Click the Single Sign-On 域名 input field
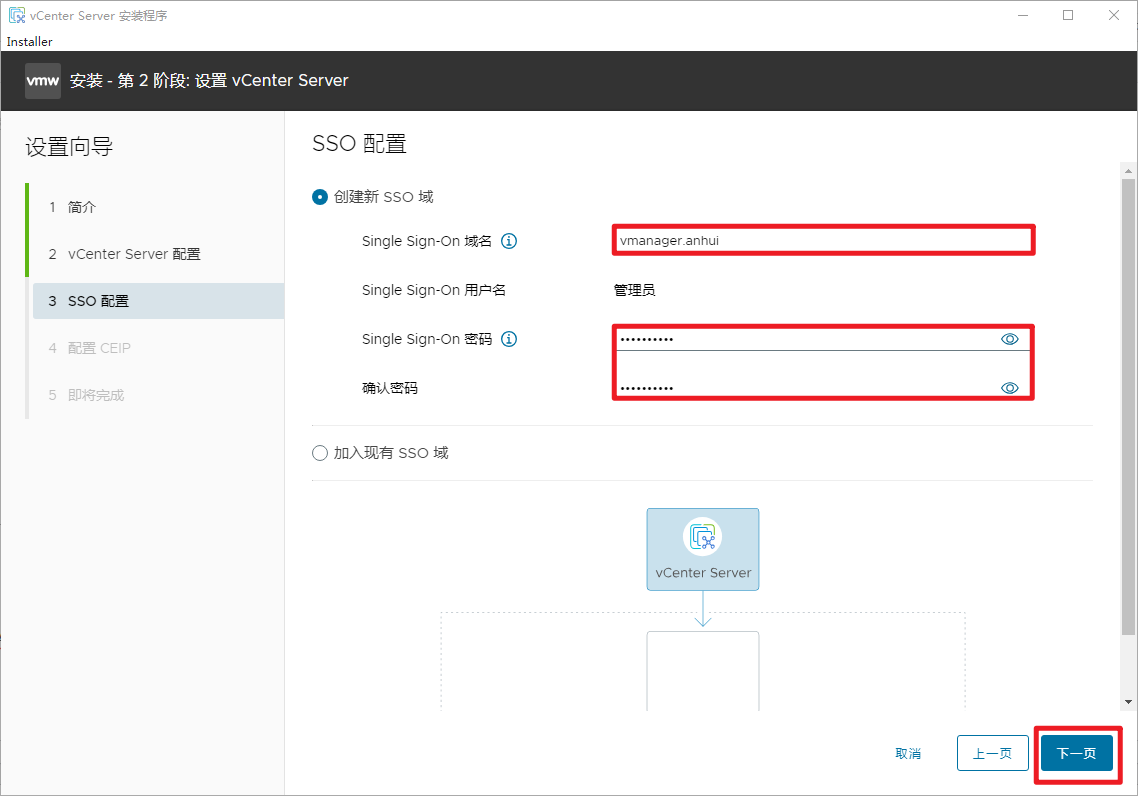 [x=820, y=240]
